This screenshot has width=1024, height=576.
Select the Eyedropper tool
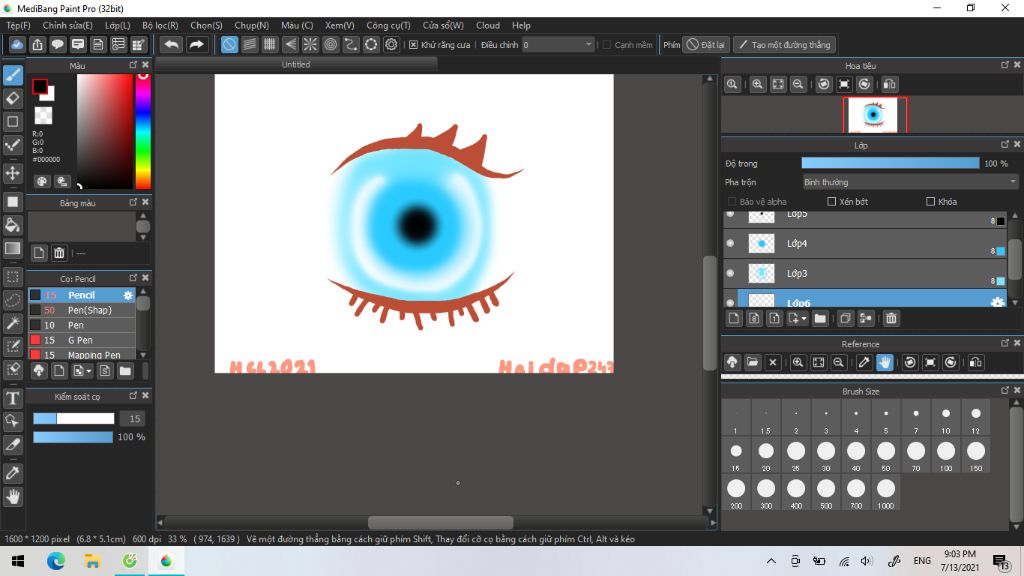point(12,473)
